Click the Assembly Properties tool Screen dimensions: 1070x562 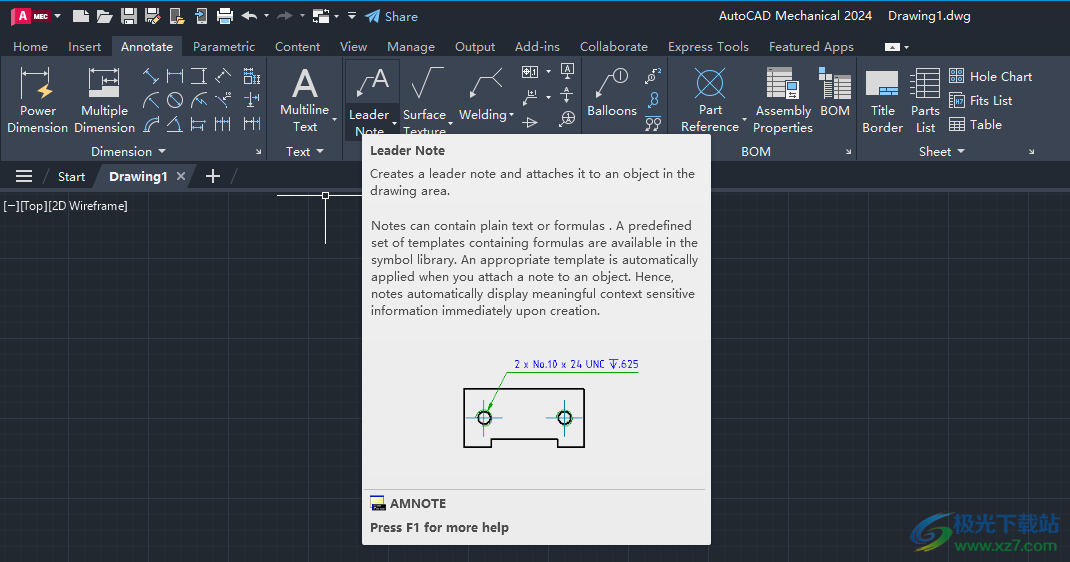783,100
